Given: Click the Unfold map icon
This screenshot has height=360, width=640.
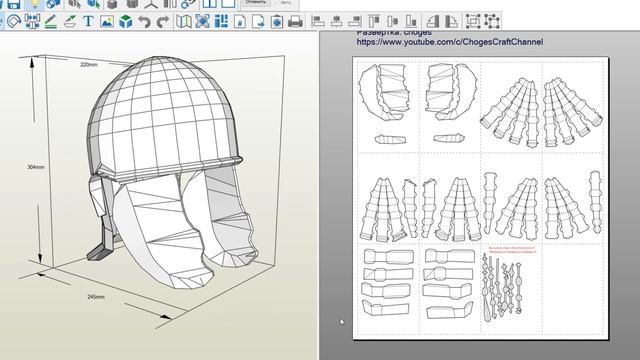Looking at the screenshot, I should point(184,21).
